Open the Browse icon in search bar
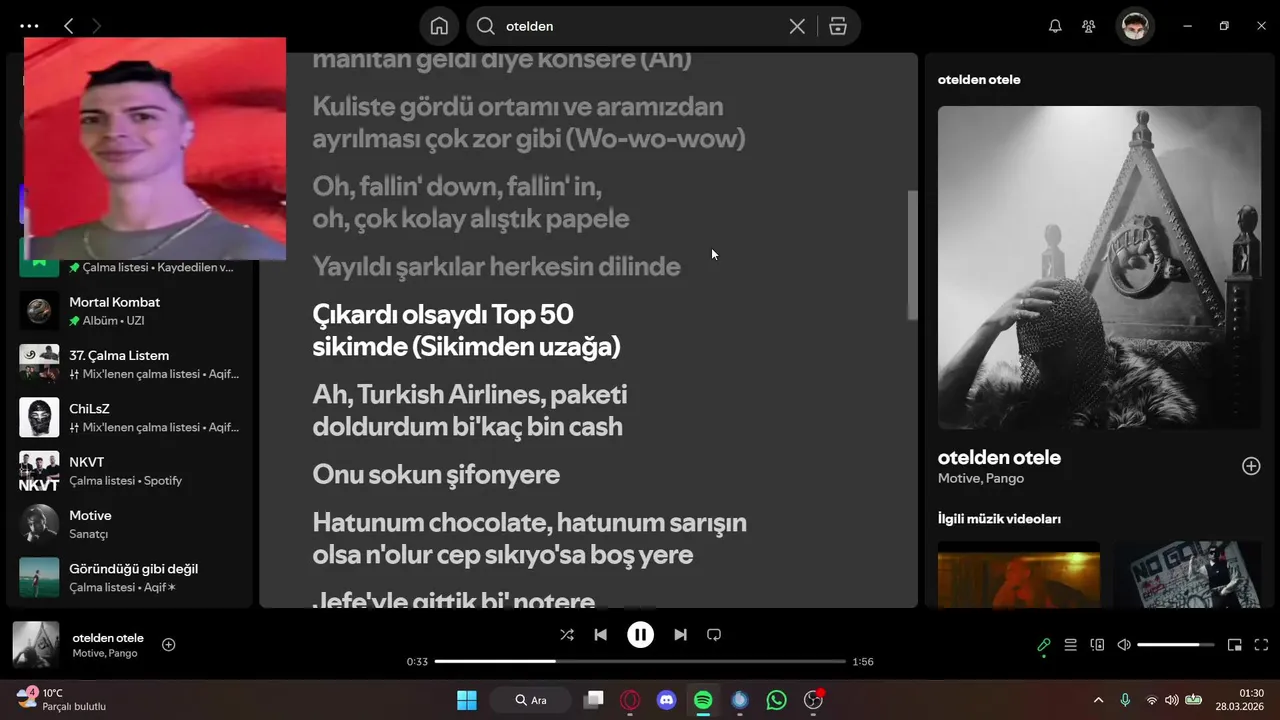The height and width of the screenshot is (720, 1280). coord(838,26)
